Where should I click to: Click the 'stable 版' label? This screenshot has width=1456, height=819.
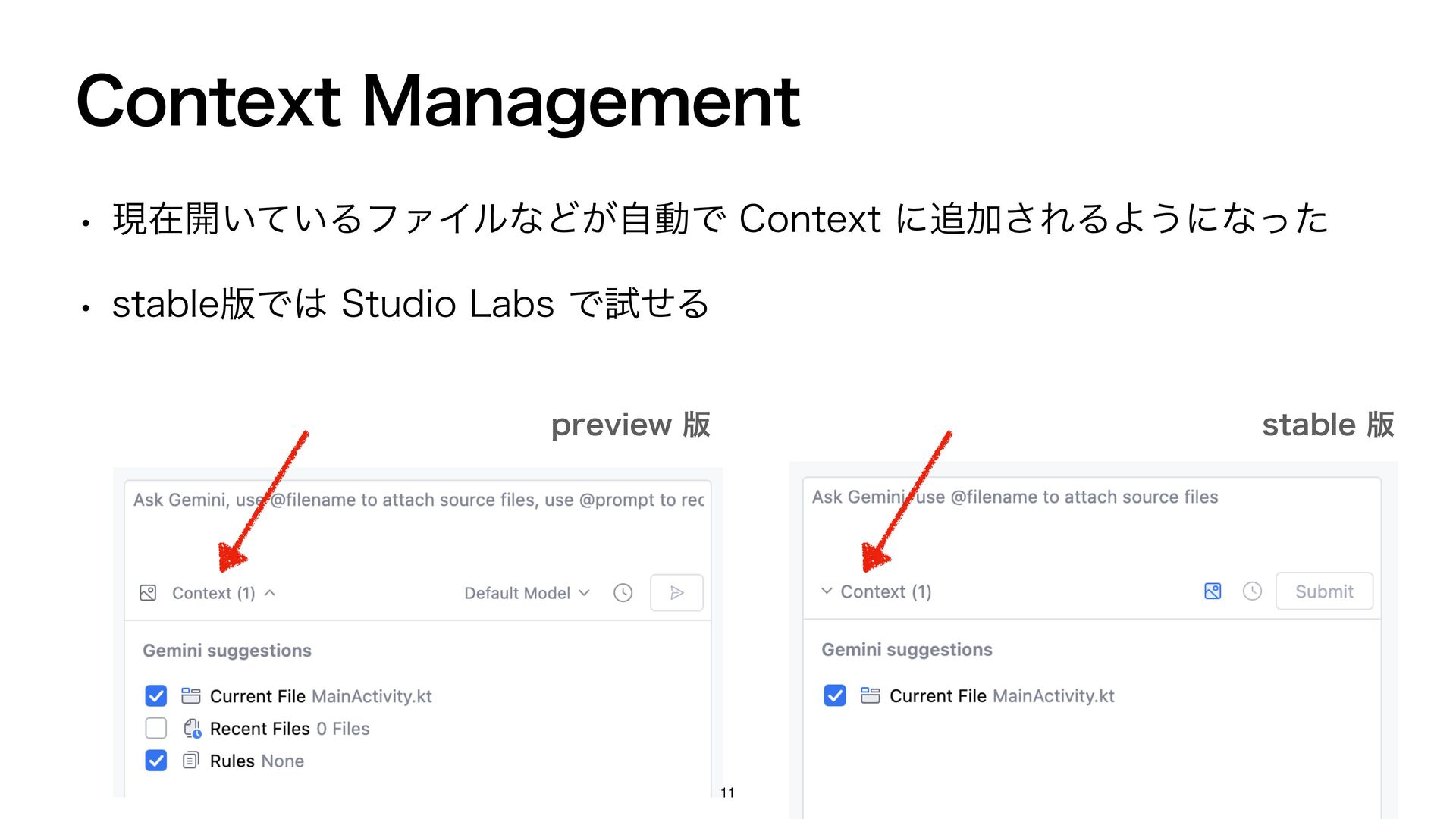[x=1328, y=425]
